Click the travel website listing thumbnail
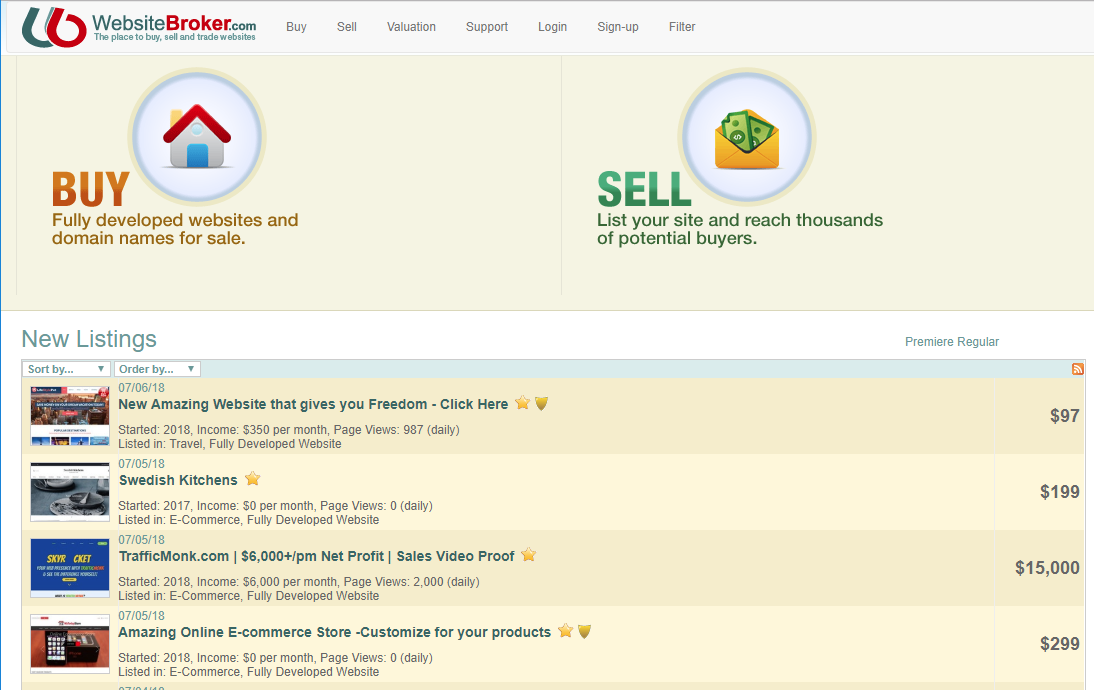Screen dimensions: 1094x690 pos(70,416)
